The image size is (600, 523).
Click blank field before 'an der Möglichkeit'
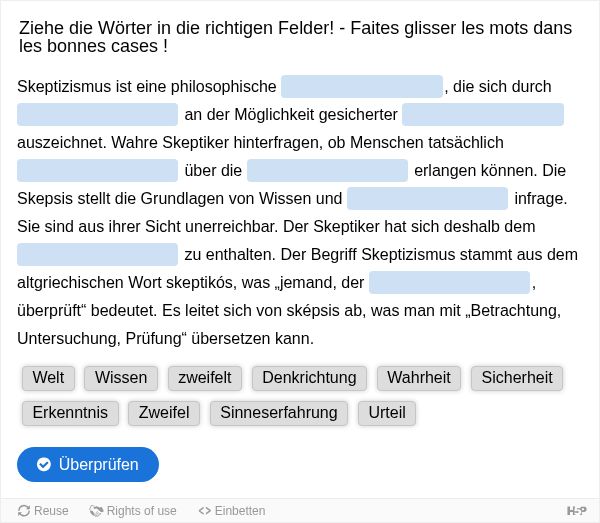click(97, 114)
